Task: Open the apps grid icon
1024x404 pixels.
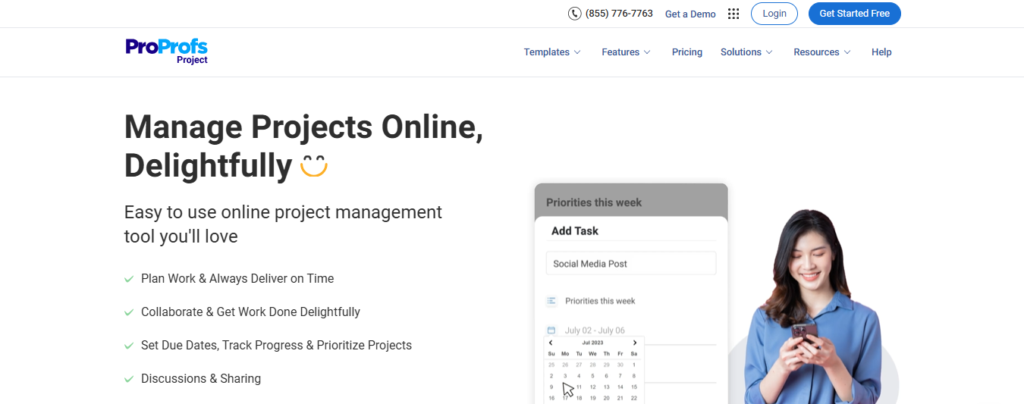Action: click(733, 14)
